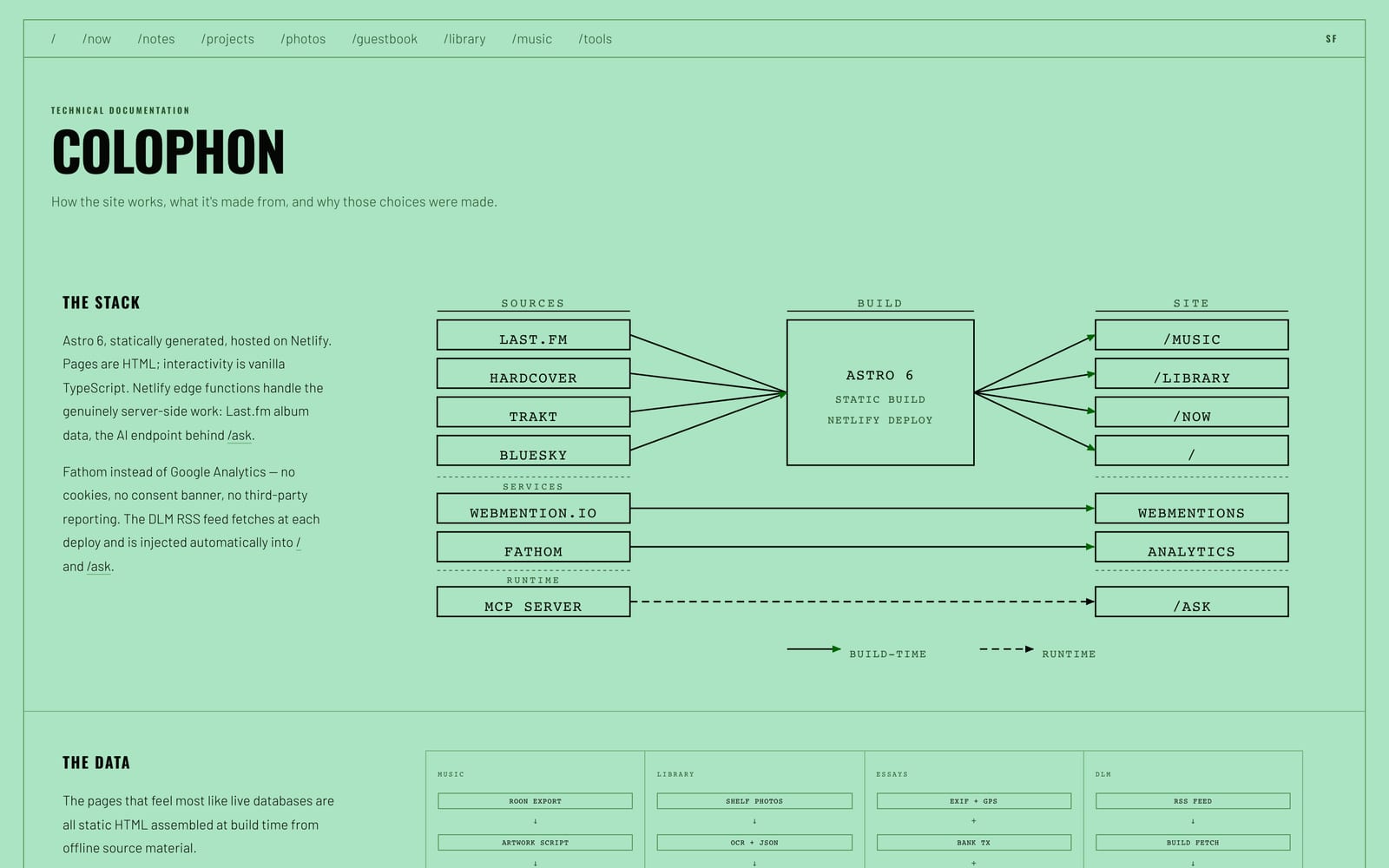Click 'THE STACK' section heading
Viewport: 1389px width, 868px height.
[x=101, y=303]
